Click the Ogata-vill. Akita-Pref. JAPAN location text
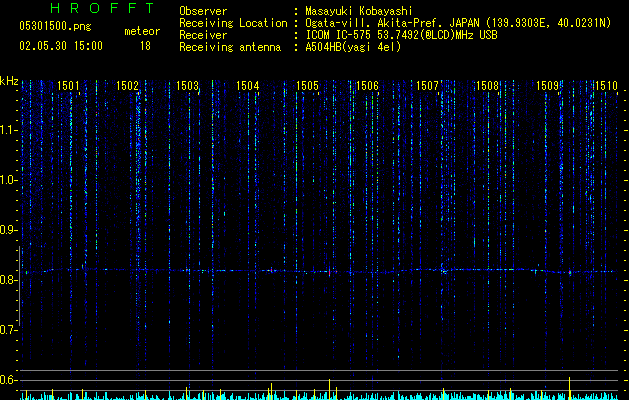629x400 pixels. [394, 23]
